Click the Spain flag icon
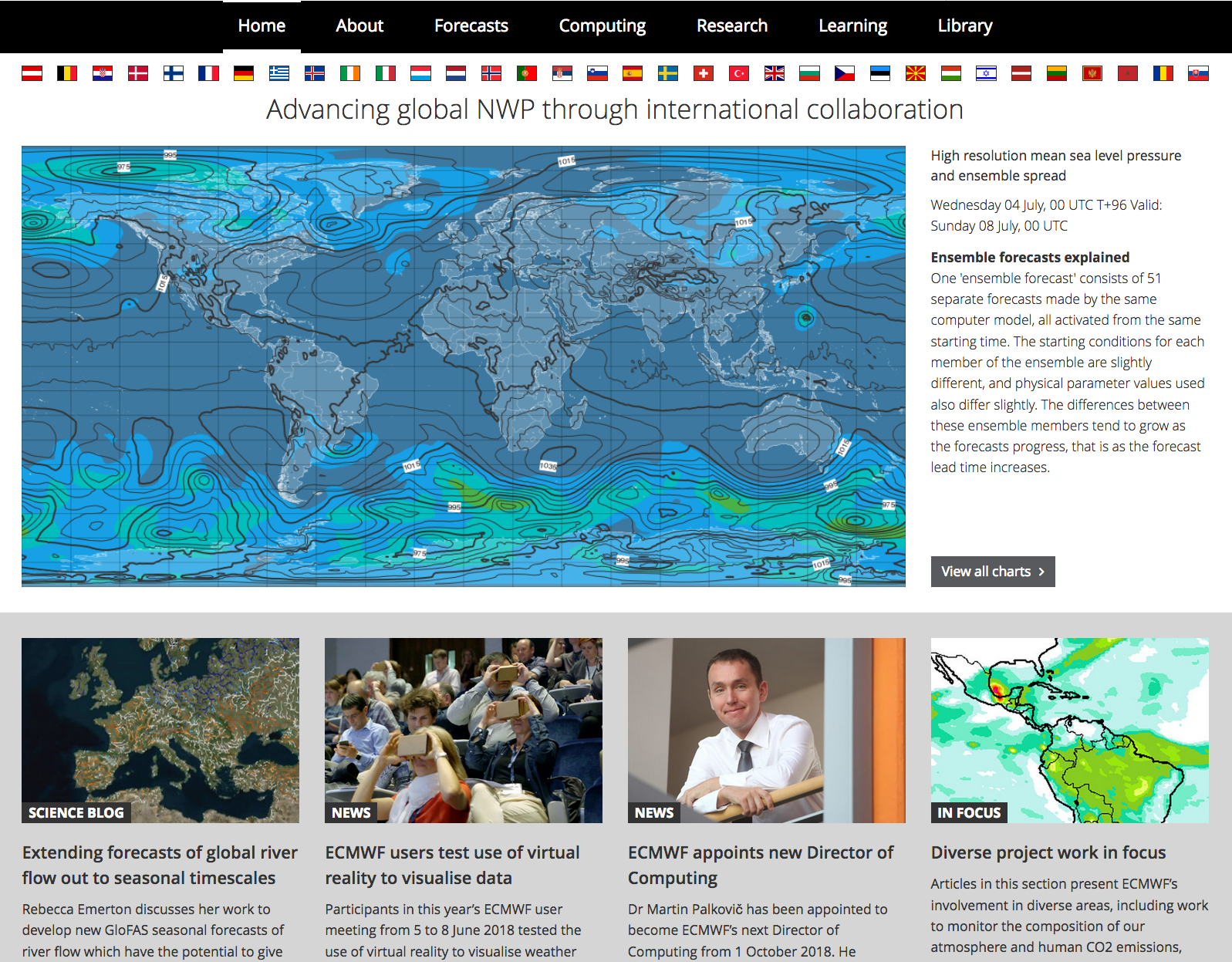Screen dimensions: 1232x962 (x=633, y=73)
